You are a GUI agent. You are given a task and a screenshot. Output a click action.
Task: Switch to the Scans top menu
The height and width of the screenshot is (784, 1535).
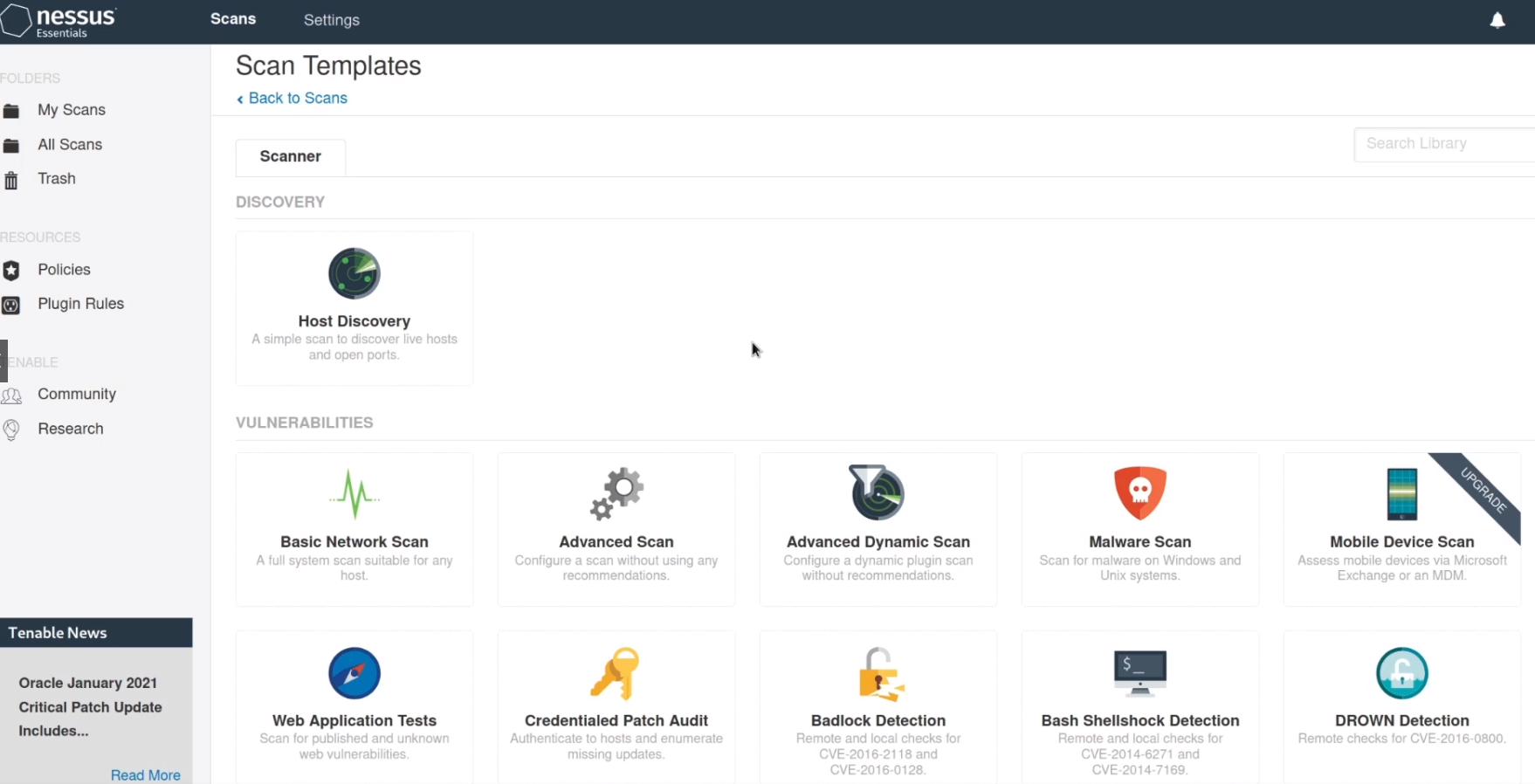point(233,19)
